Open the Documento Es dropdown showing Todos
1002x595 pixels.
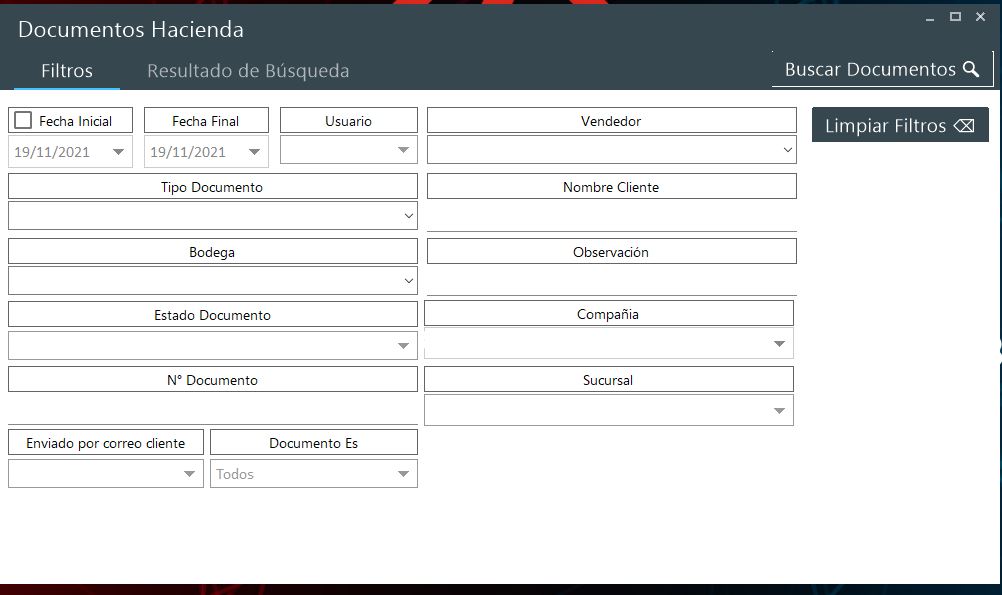tap(403, 474)
